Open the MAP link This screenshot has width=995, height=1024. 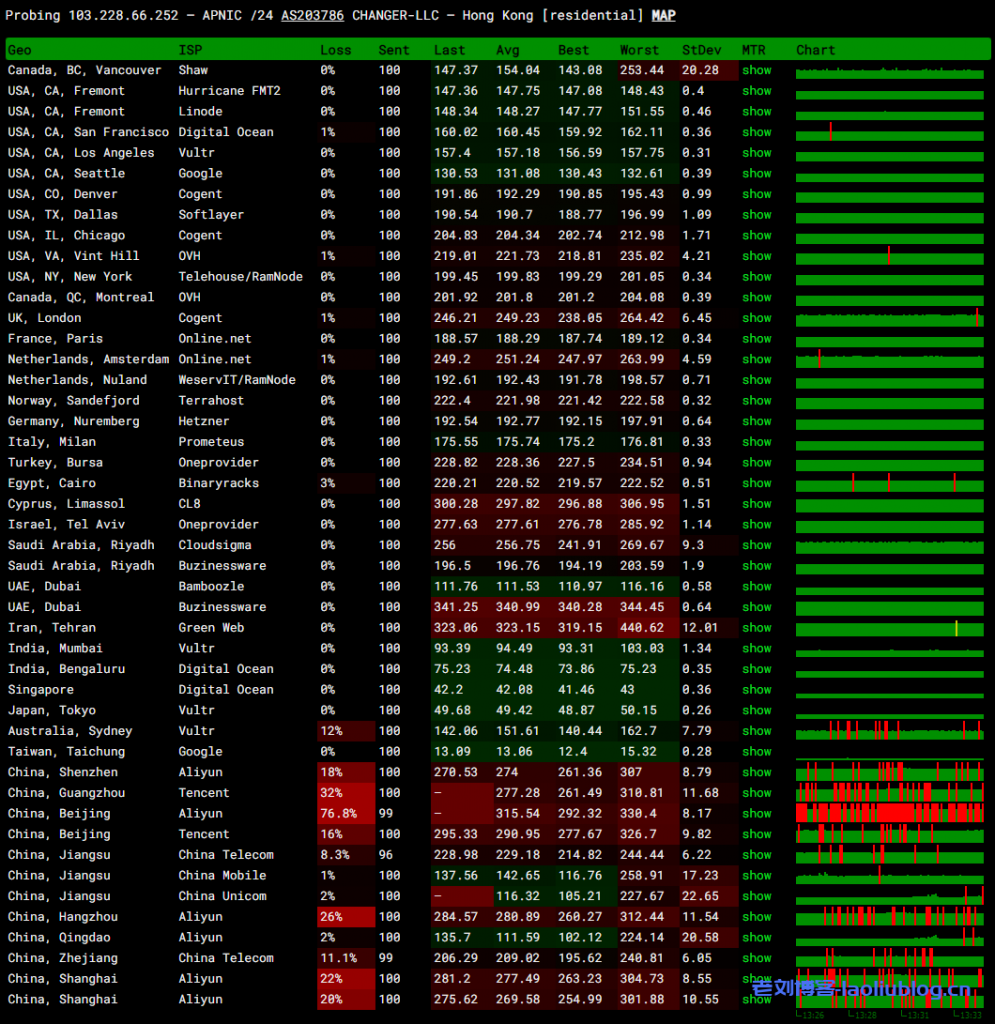tap(663, 16)
